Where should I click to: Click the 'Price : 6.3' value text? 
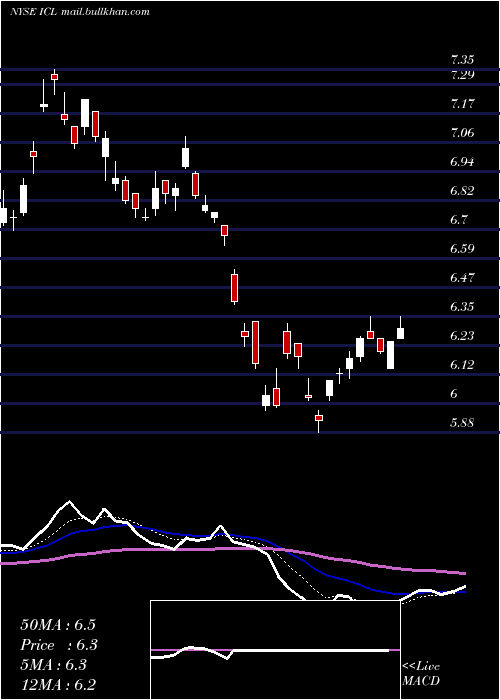[x=59, y=645]
